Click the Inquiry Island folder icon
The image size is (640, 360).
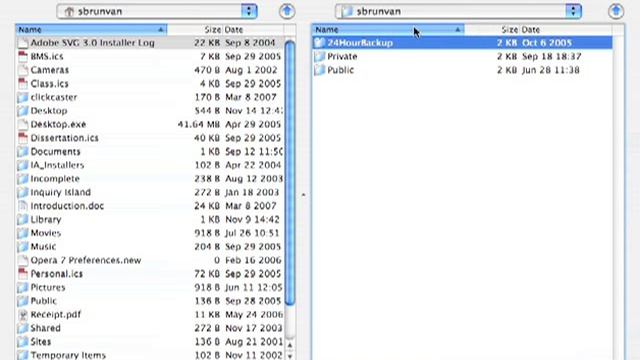pyautogui.click(x=23, y=192)
